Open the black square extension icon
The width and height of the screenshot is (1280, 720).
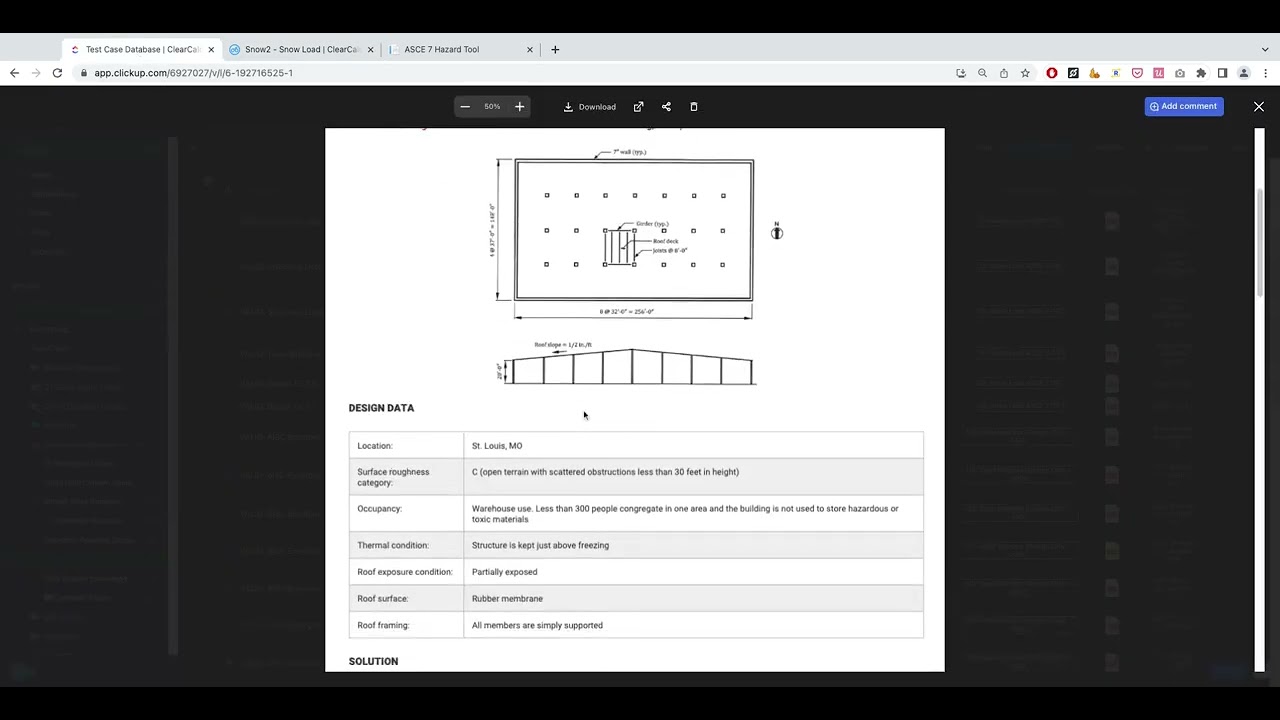coord(1073,73)
